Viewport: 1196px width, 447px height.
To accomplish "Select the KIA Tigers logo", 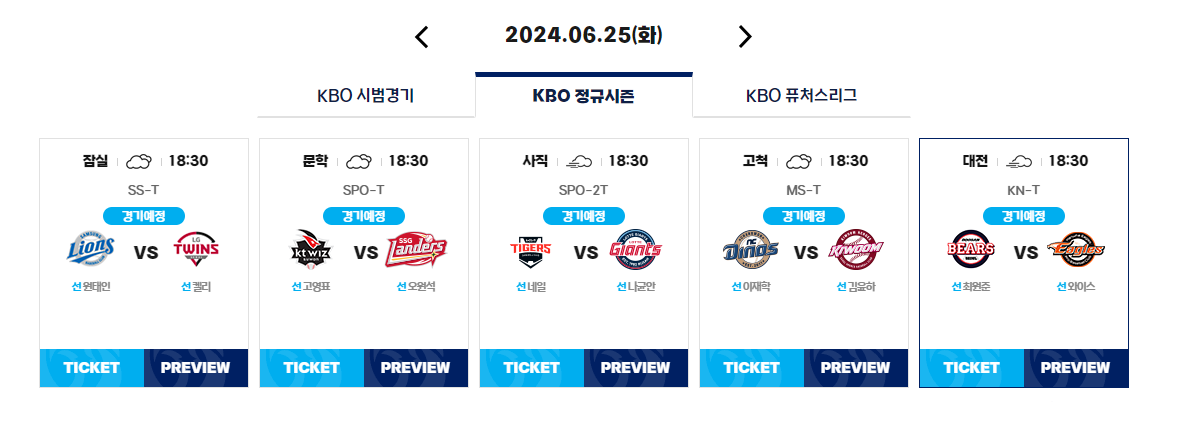I will pos(530,250).
